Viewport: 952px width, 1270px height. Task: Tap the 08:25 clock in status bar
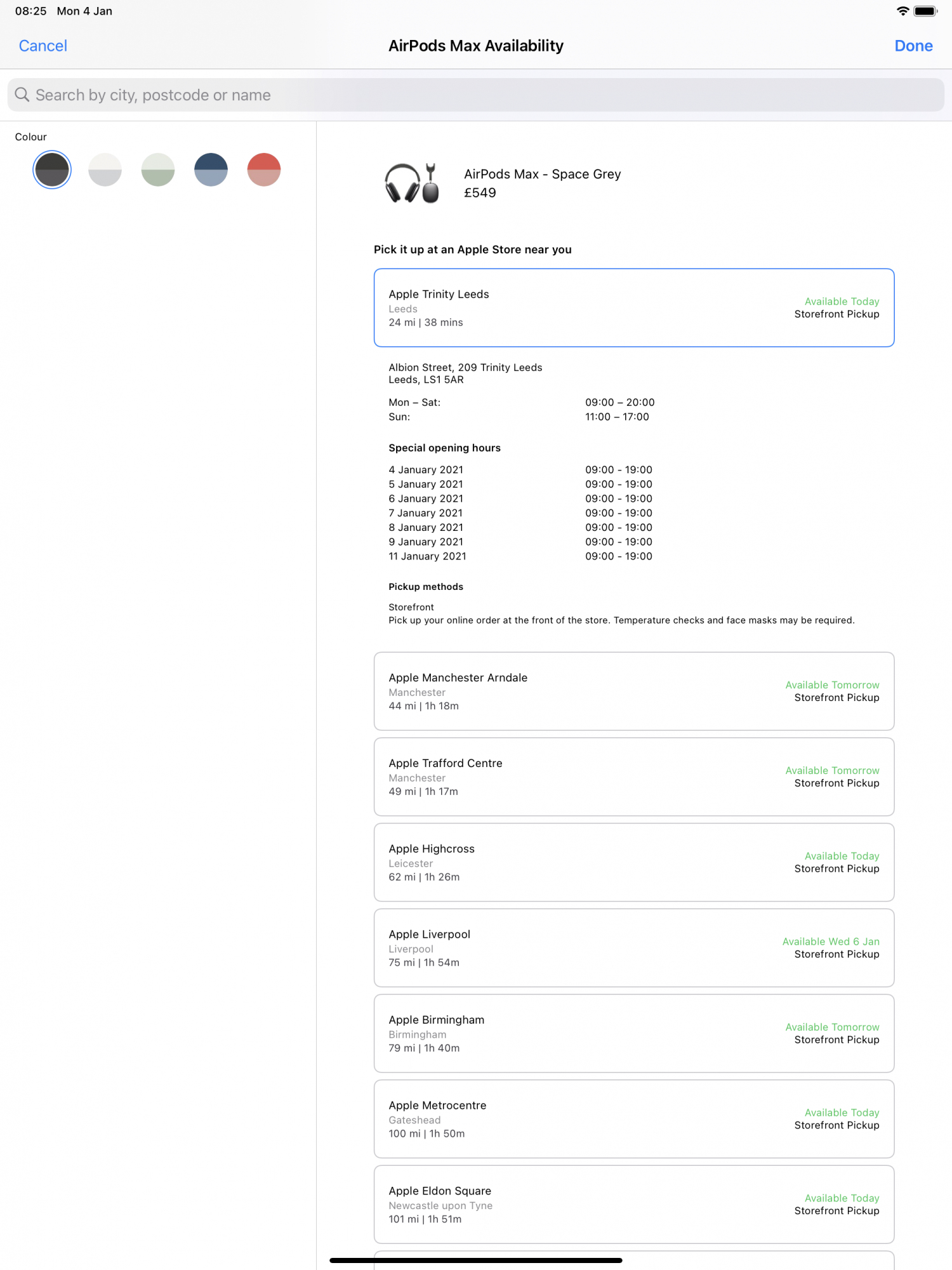coord(30,11)
